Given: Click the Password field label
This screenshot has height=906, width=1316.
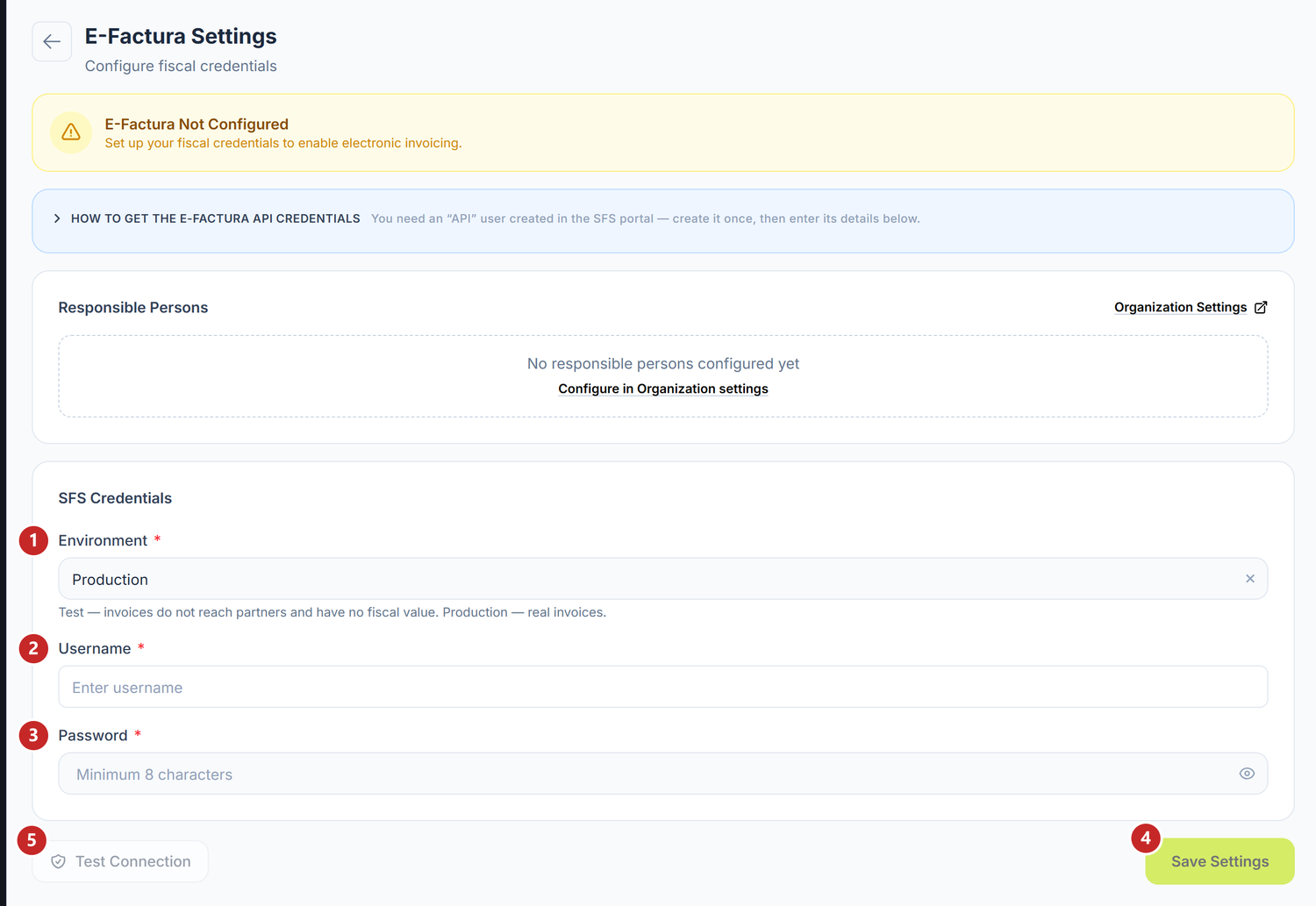Looking at the screenshot, I should [x=93, y=735].
